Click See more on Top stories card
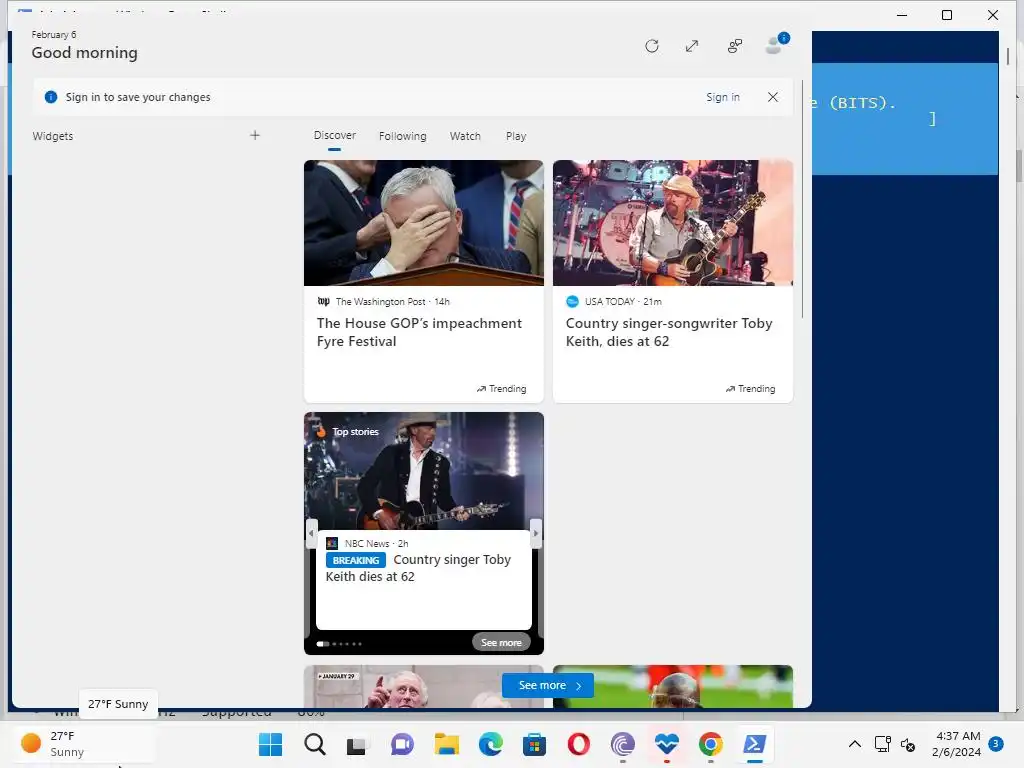 pos(501,643)
